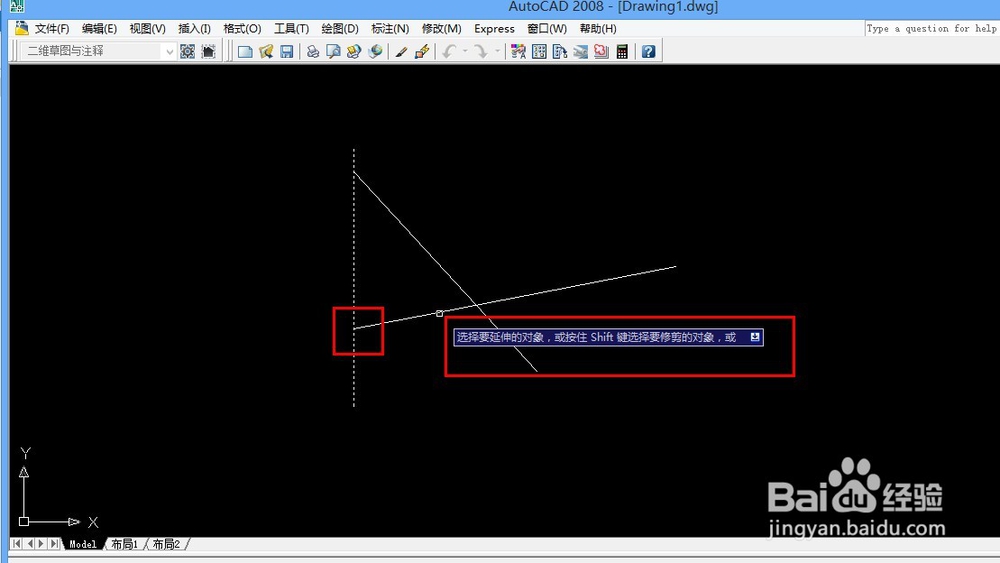The image size is (1000, 563).
Task: Click the workspace settings gear icon
Action: tap(188, 51)
